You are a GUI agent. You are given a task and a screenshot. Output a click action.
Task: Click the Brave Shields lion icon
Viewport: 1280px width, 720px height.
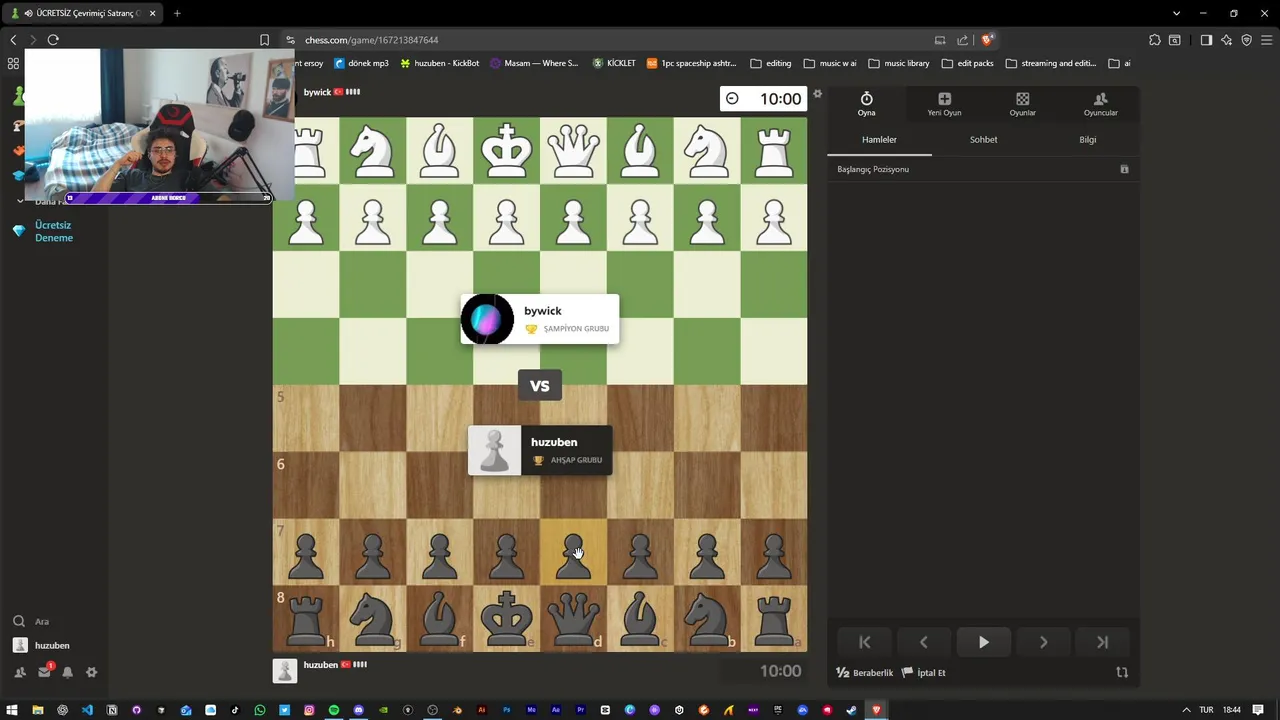click(x=987, y=40)
